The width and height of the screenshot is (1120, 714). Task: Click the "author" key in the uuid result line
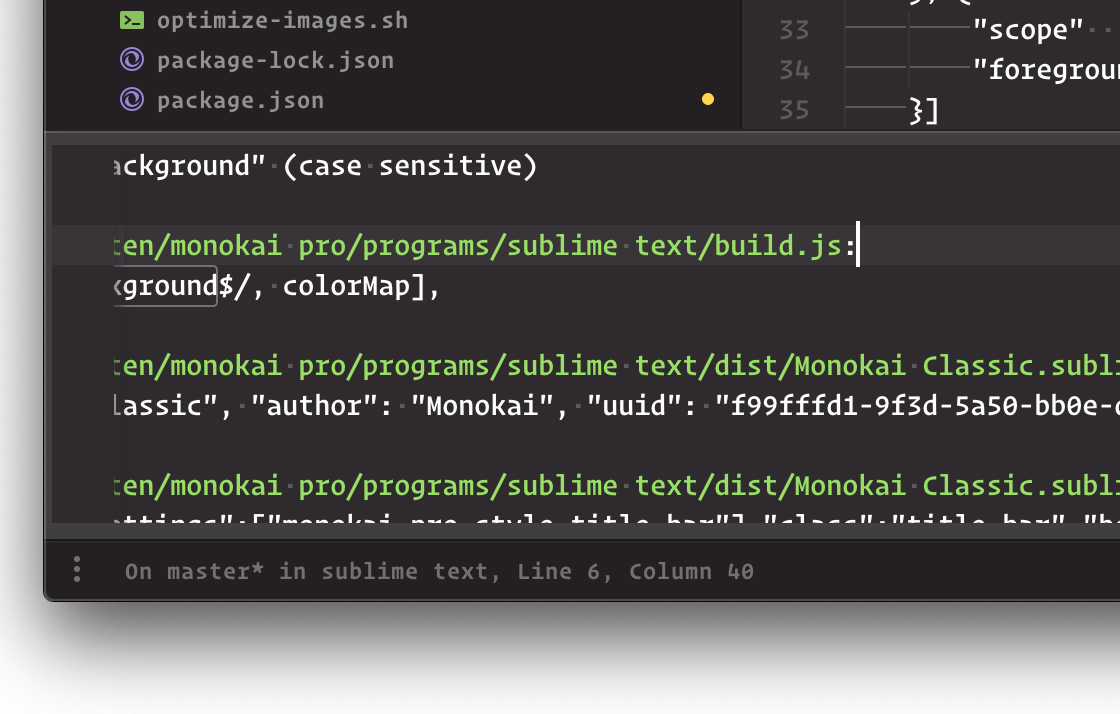tap(292, 406)
